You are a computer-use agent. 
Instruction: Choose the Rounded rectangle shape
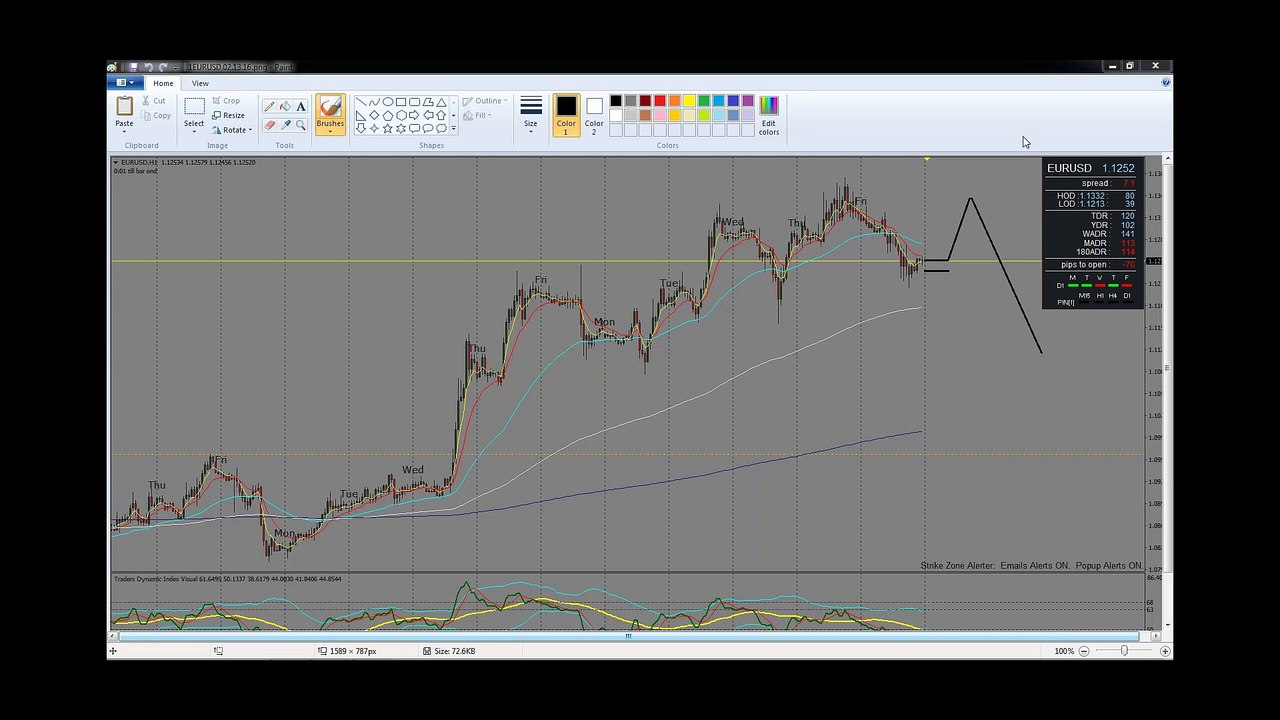click(414, 102)
